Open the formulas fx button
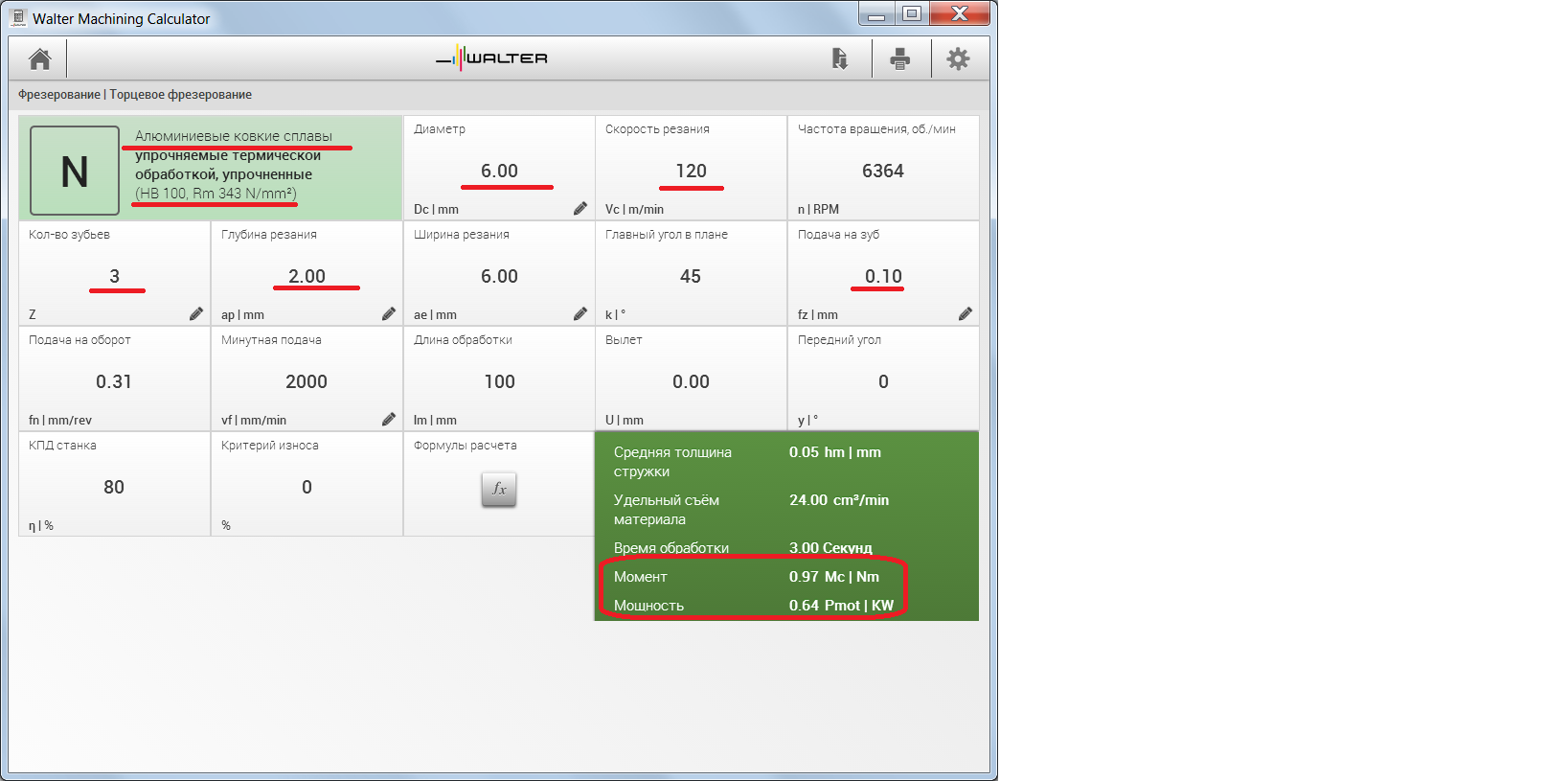Screen dimensions: 1568x781 pos(499,489)
